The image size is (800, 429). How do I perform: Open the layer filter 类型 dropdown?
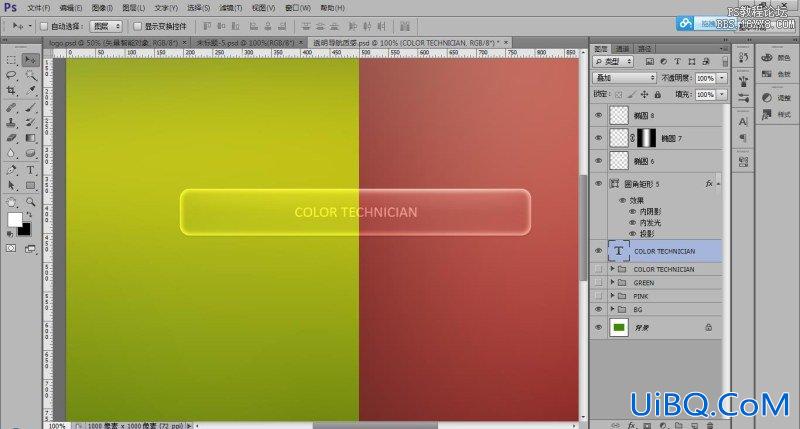pos(613,61)
